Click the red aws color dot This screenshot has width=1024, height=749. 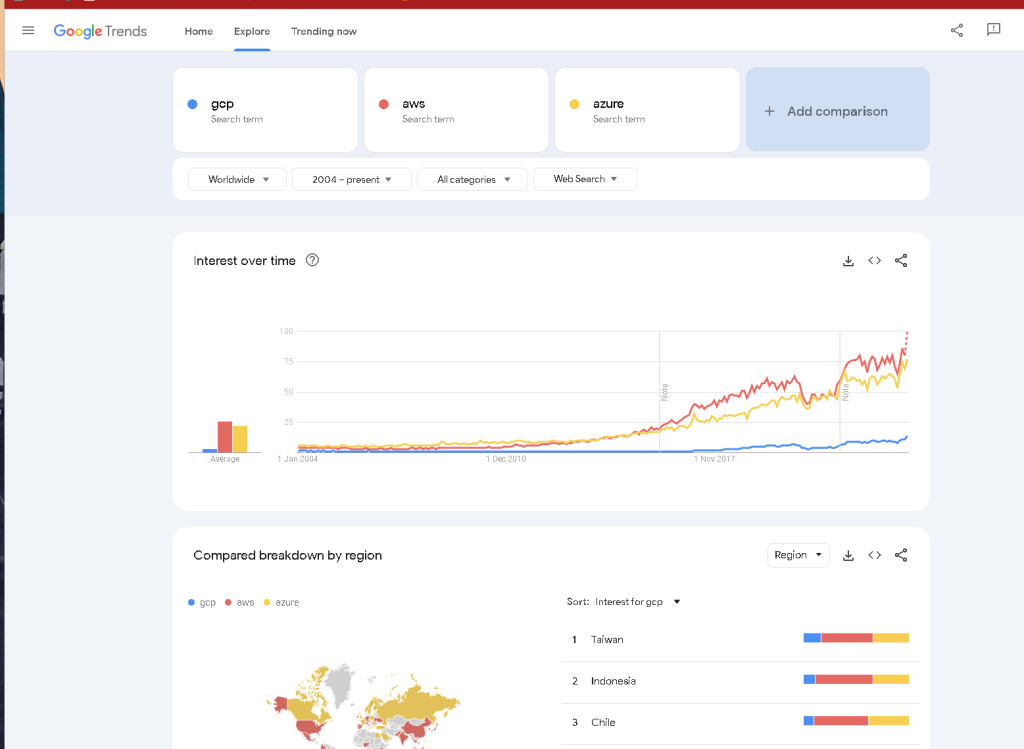click(384, 104)
